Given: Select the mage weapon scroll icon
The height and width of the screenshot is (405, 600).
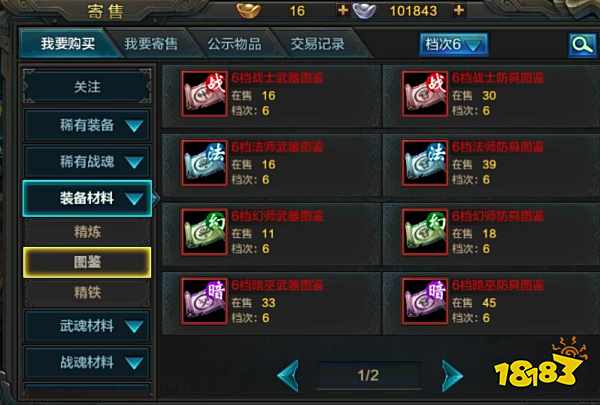Looking at the screenshot, I should (x=204, y=163).
